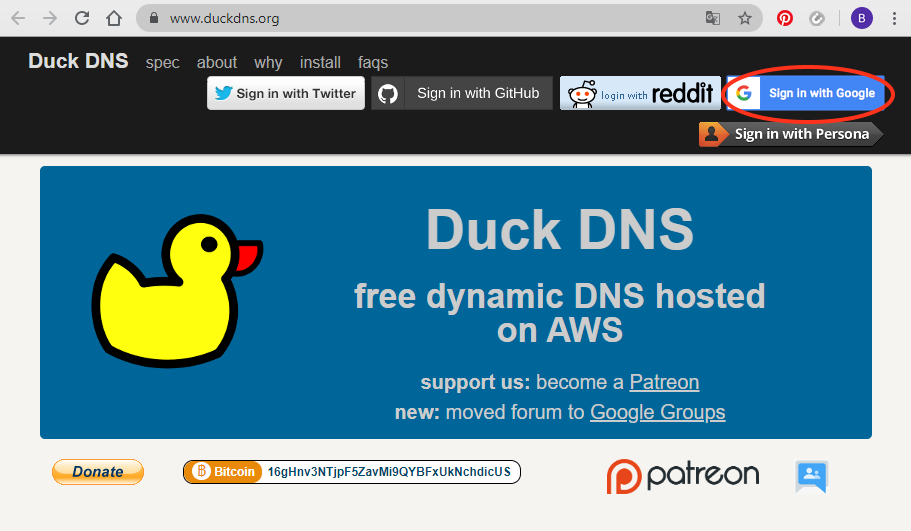911x531 pixels.
Task: Open the install page
Action: click(x=320, y=62)
